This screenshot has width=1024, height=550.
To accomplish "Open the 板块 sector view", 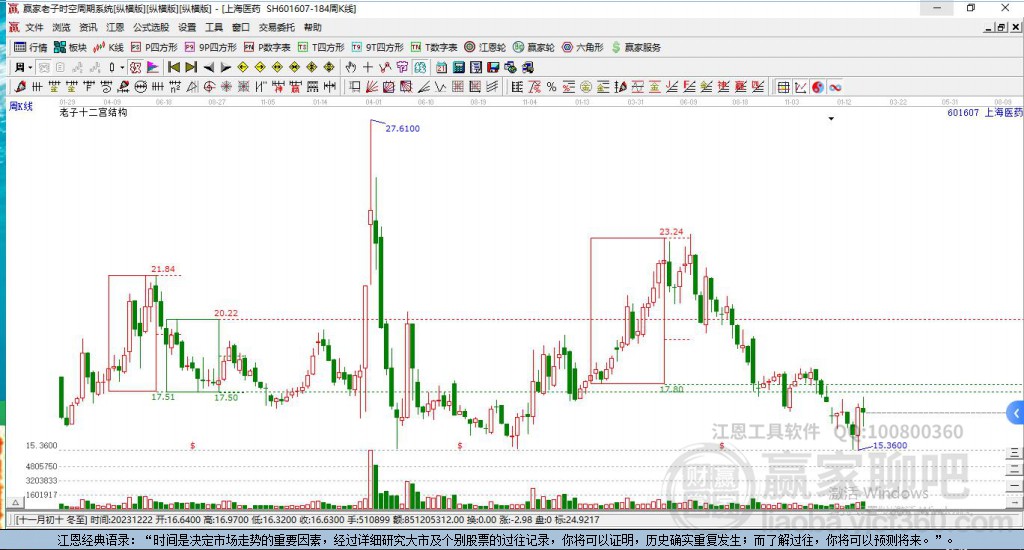I will point(70,47).
